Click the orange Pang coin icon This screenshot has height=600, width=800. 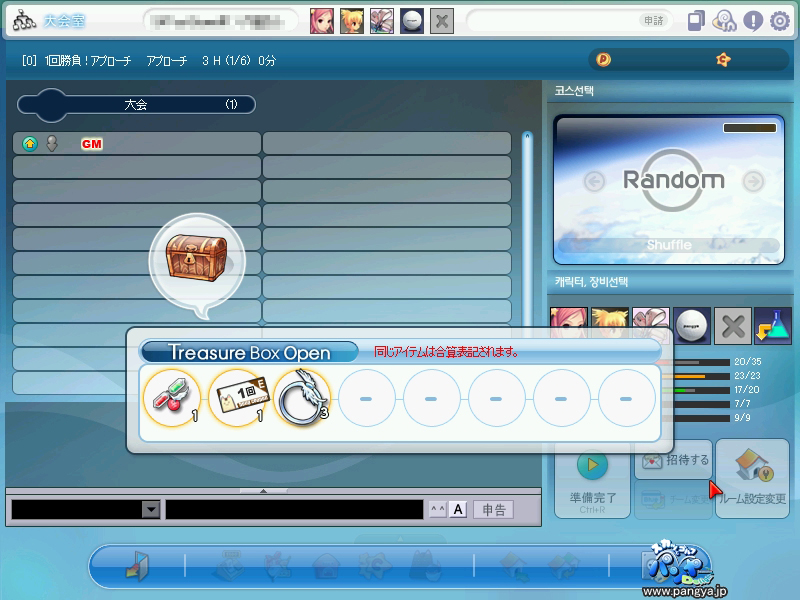(x=604, y=60)
